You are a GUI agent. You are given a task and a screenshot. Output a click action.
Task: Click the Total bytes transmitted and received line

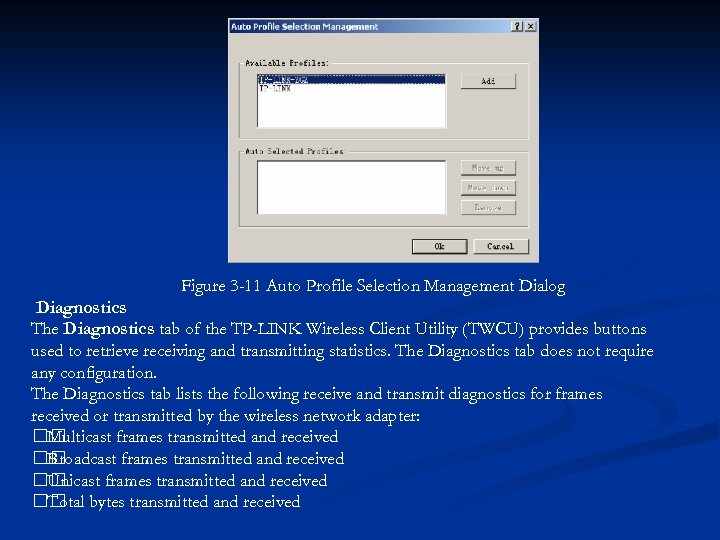(168, 502)
